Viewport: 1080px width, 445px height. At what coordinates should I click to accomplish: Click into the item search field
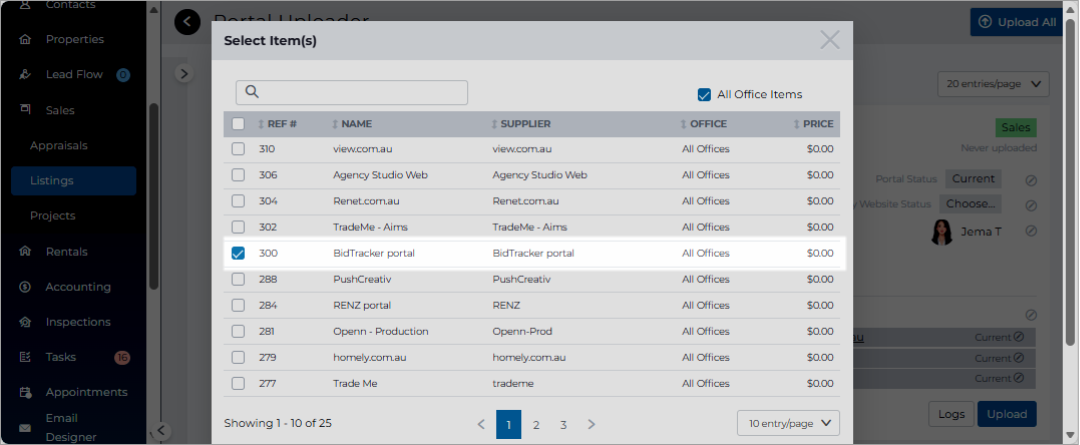pos(352,92)
